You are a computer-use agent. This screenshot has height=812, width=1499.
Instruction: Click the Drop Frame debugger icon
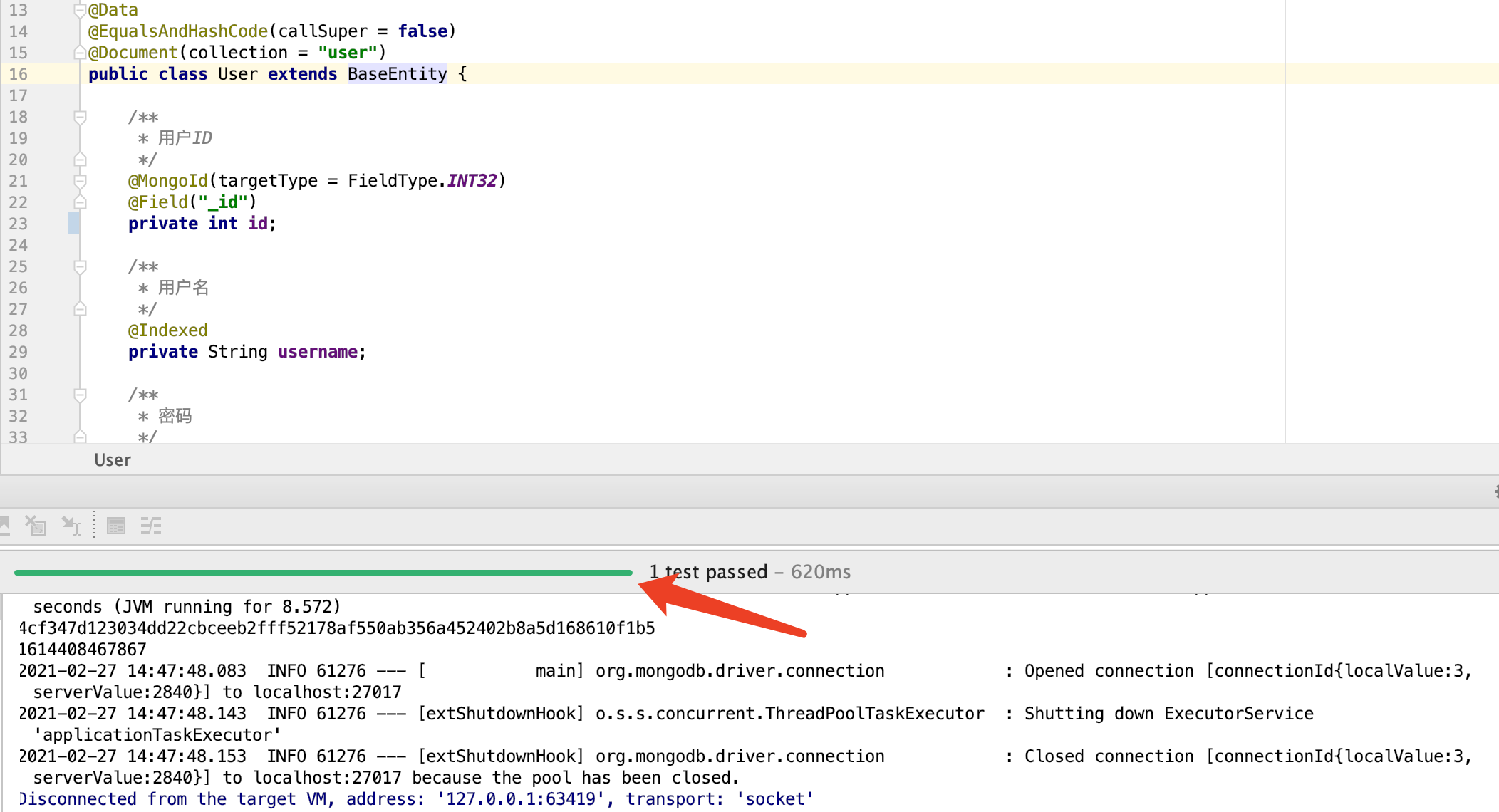pos(36,526)
